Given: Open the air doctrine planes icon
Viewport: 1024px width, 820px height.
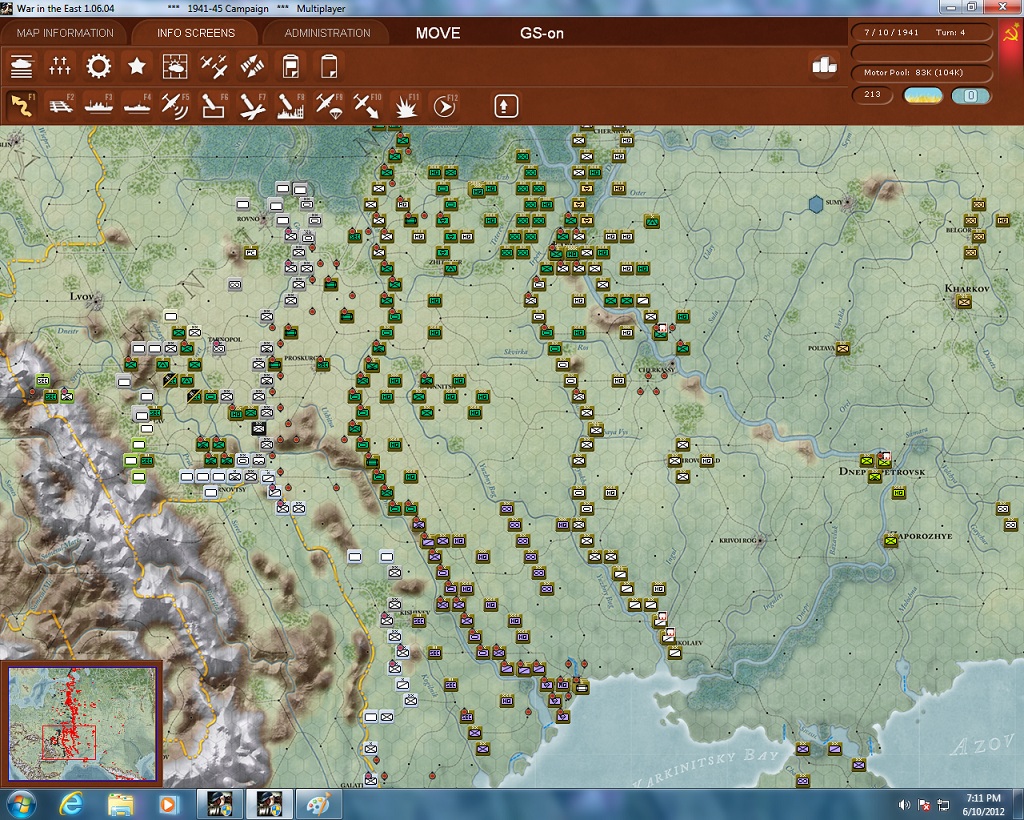Looking at the screenshot, I should coord(214,66).
